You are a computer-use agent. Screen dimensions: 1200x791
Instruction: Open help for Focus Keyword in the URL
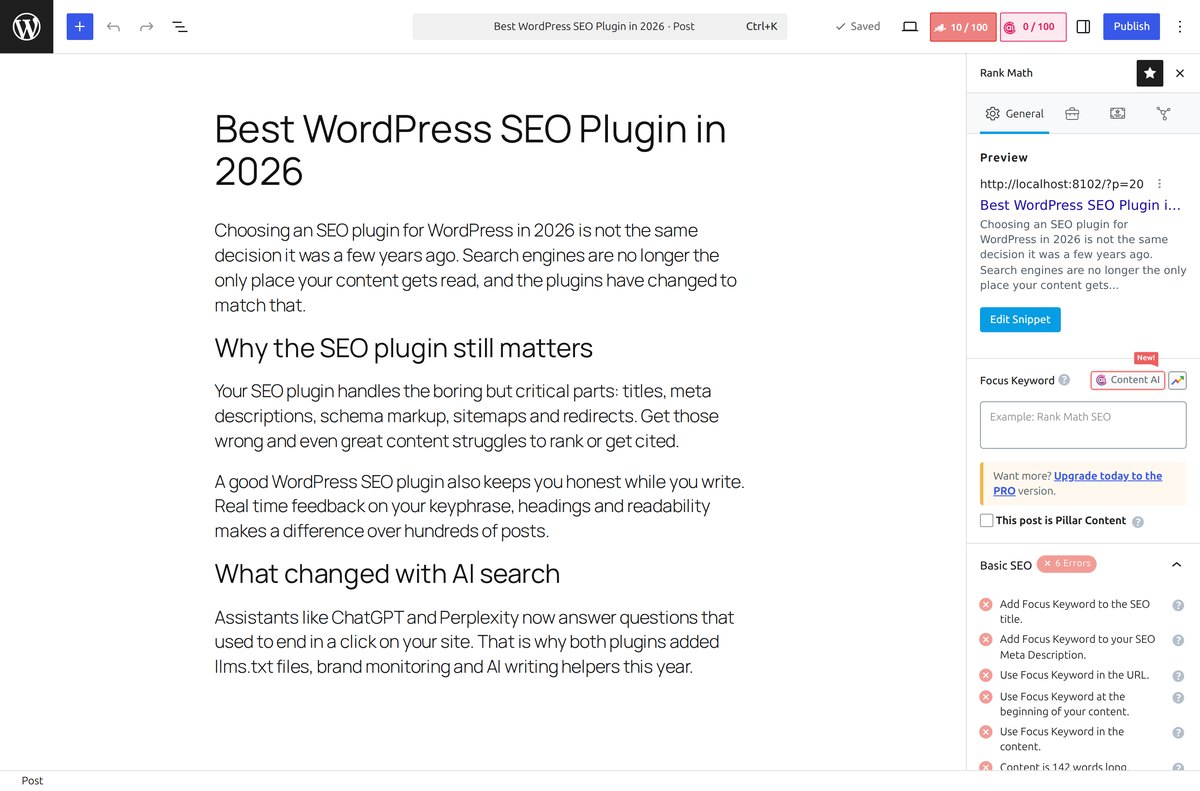point(1178,676)
